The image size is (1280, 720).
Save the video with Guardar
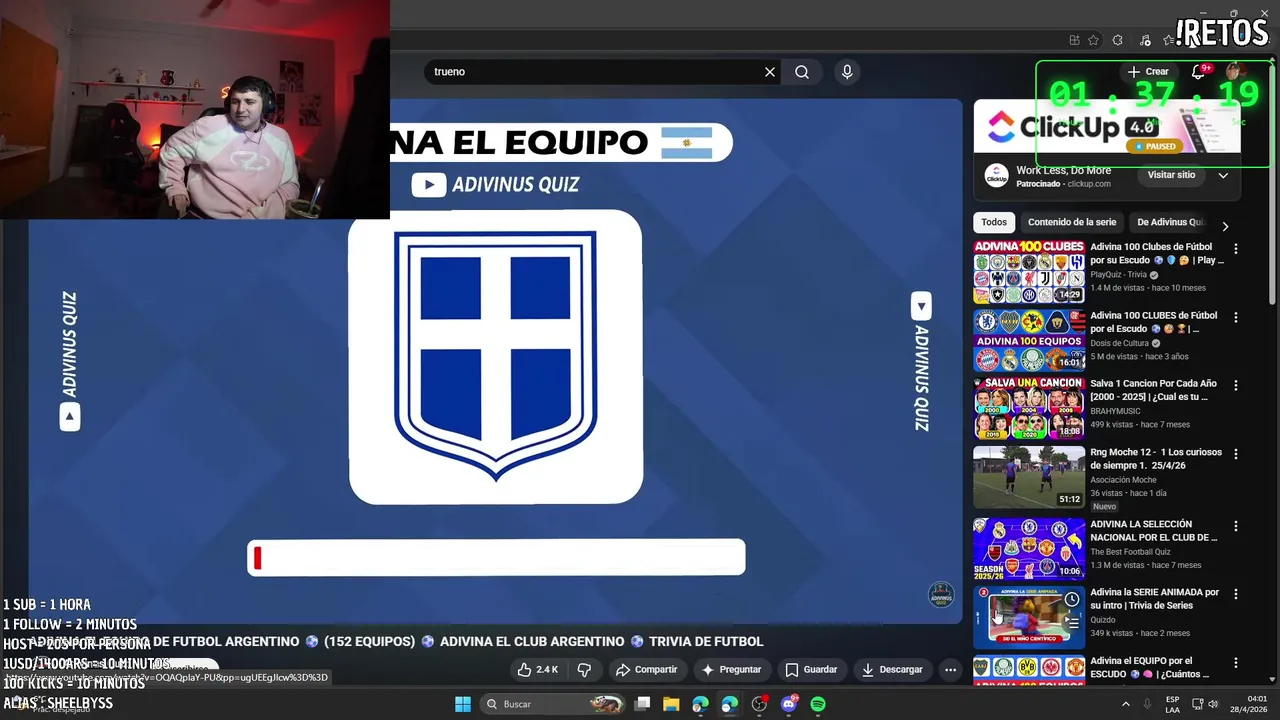pyautogui.click(x=811, y=670)
